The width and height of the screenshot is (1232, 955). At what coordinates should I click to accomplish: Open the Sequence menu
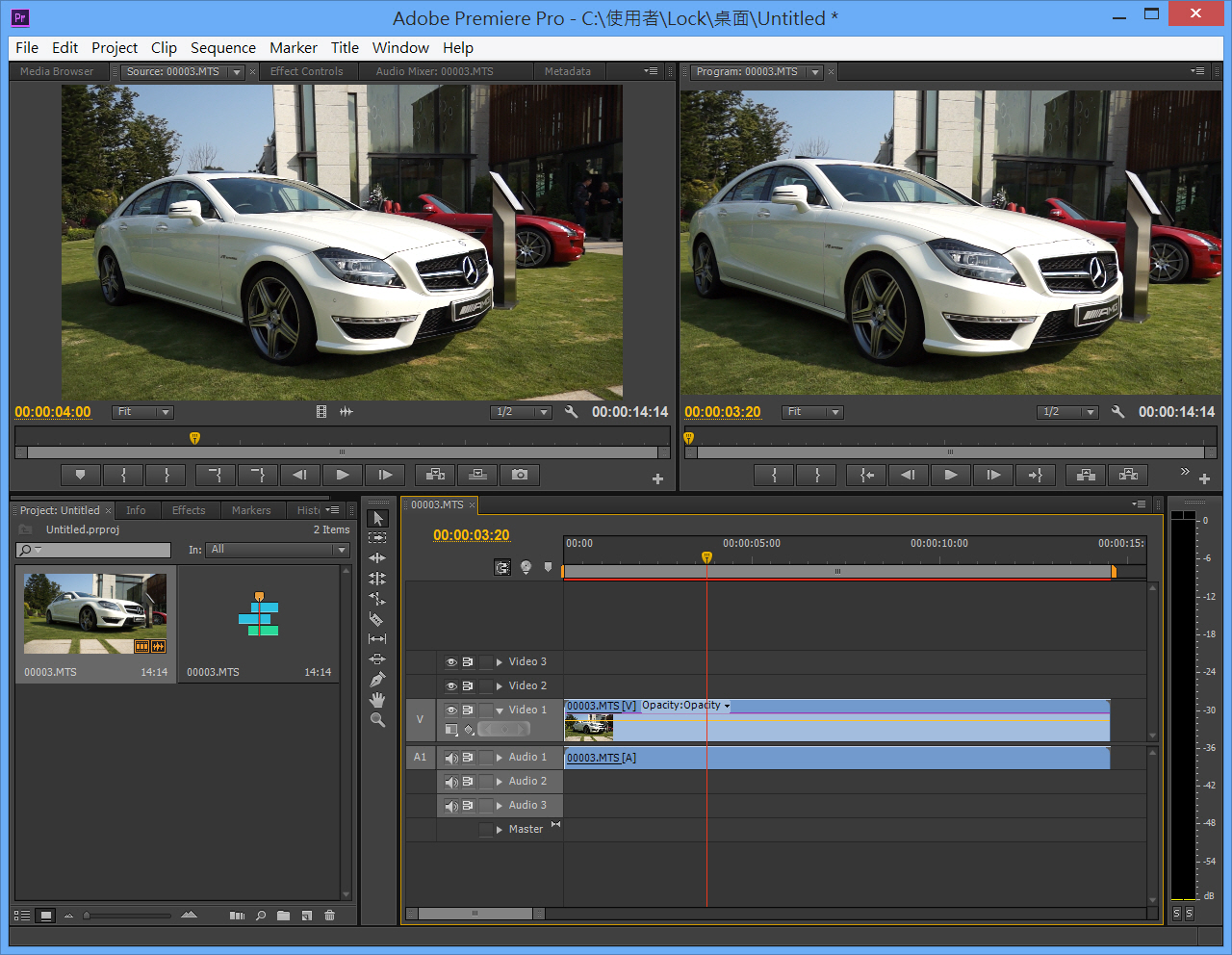tap(222, 48)
